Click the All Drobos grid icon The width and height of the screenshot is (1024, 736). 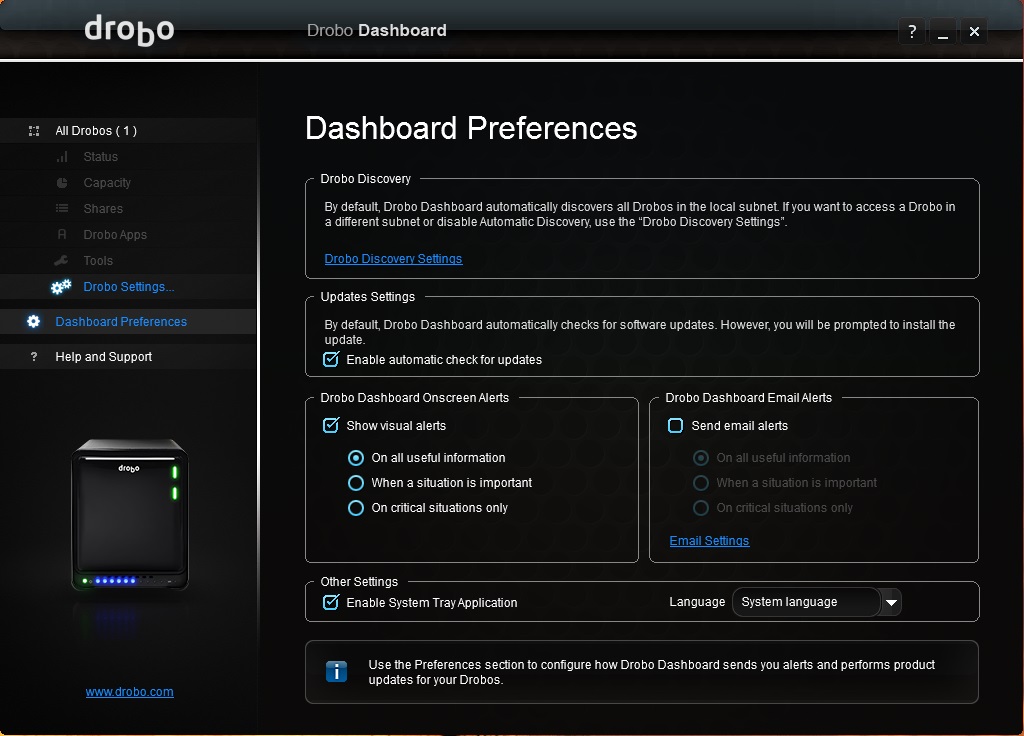[34, 131]
